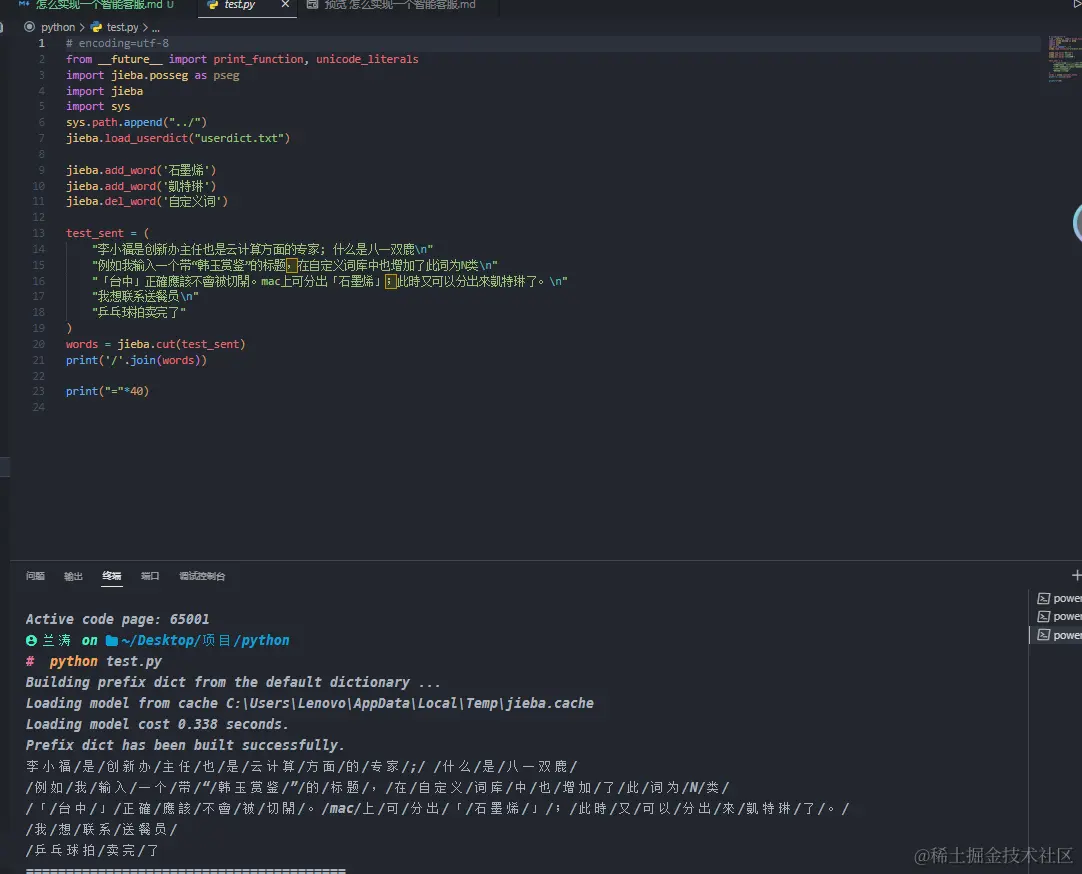Click the "python test.py" terminal command
Viewport: 1082px width, 874px height.
[106, 661]
